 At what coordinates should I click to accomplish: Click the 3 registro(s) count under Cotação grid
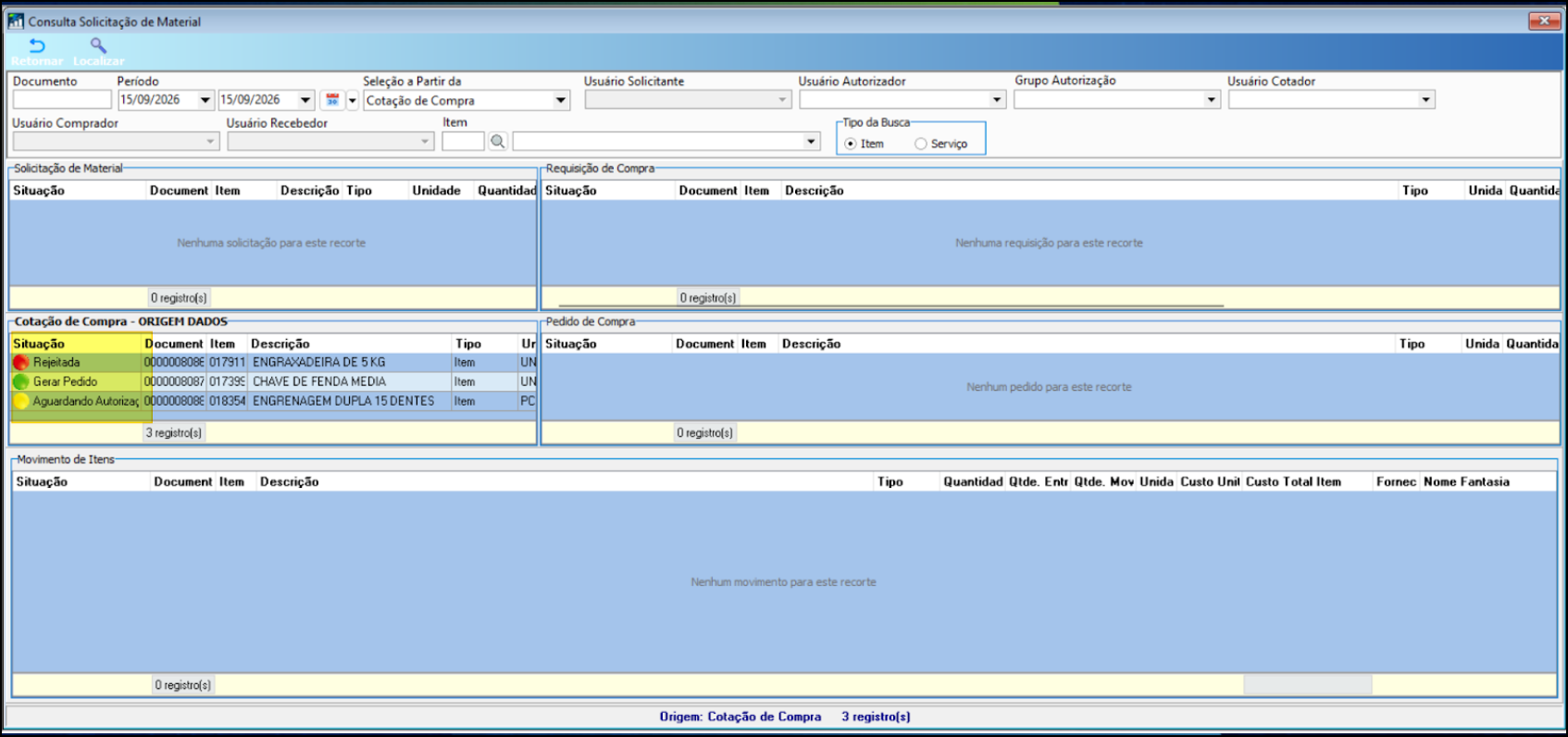coord(174,432)
